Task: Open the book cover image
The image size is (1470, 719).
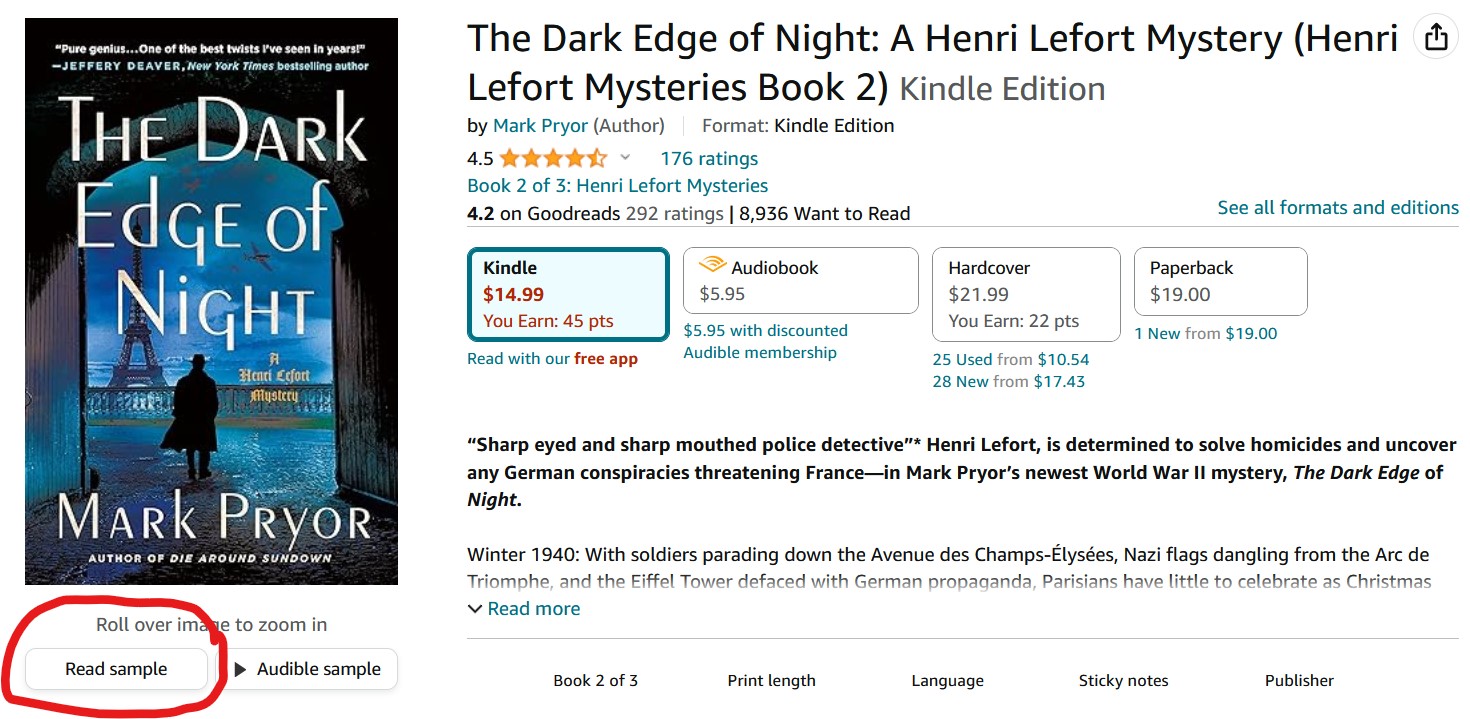Action: [211, 301]
